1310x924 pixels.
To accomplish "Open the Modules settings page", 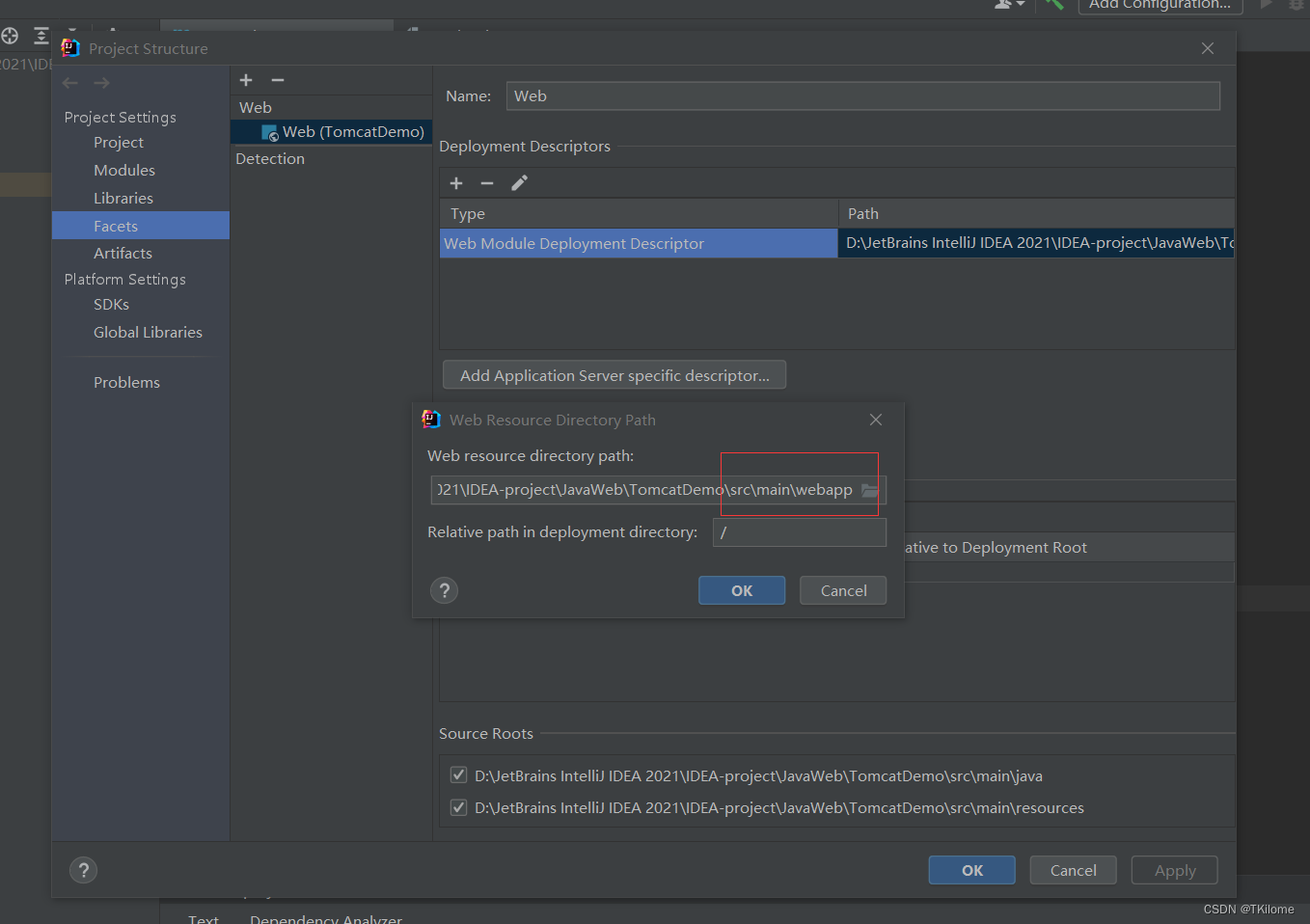I will [124, 171].
